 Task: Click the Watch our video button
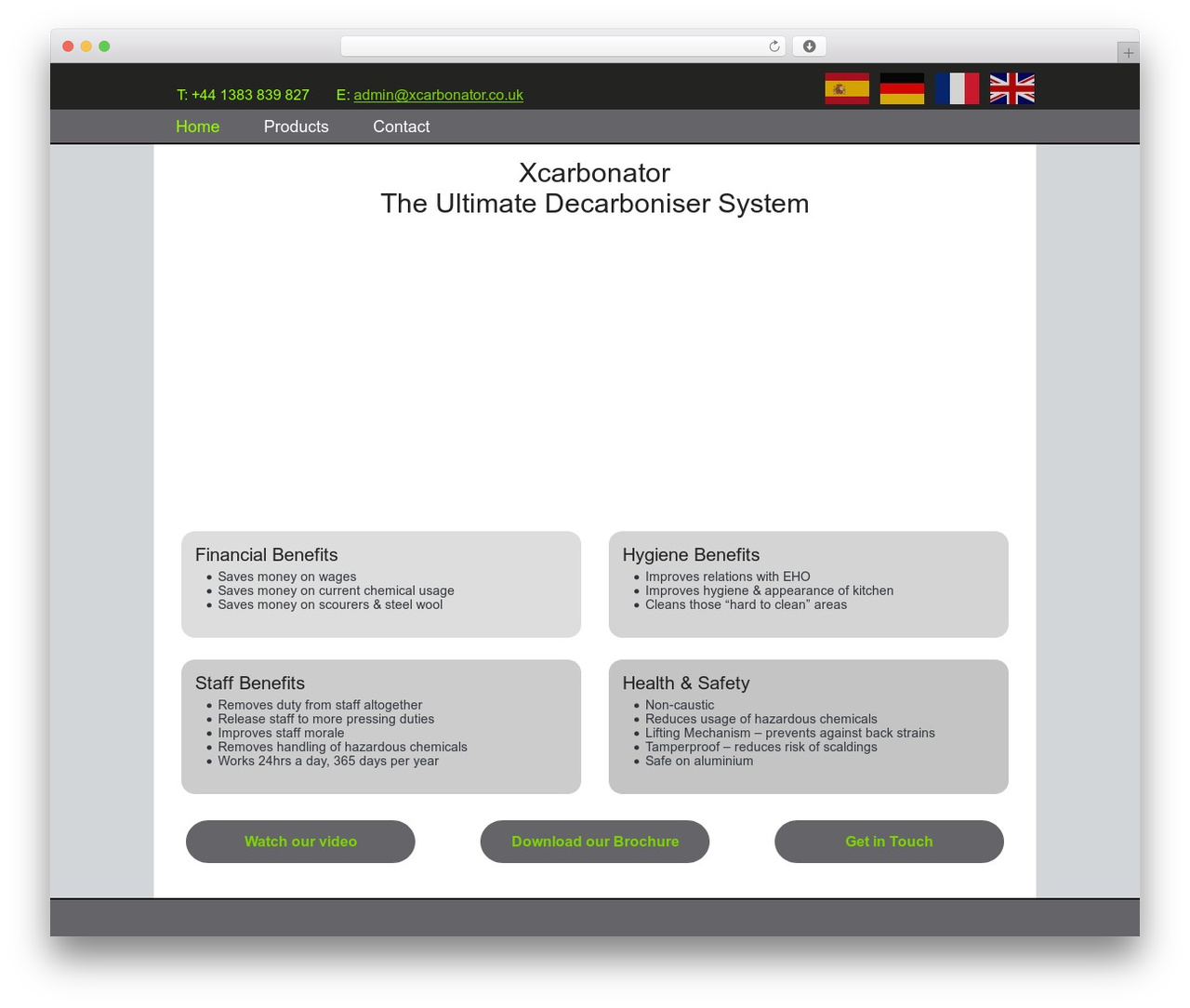(300, 842)
